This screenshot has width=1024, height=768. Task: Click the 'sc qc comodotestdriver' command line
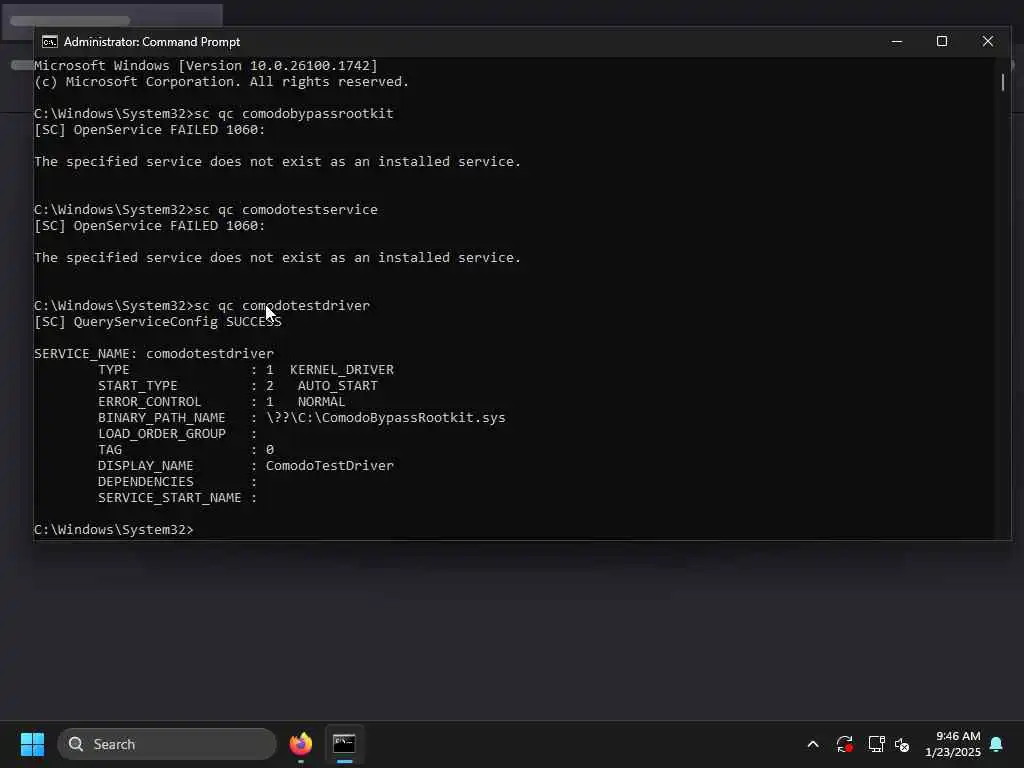click(202, 306)
